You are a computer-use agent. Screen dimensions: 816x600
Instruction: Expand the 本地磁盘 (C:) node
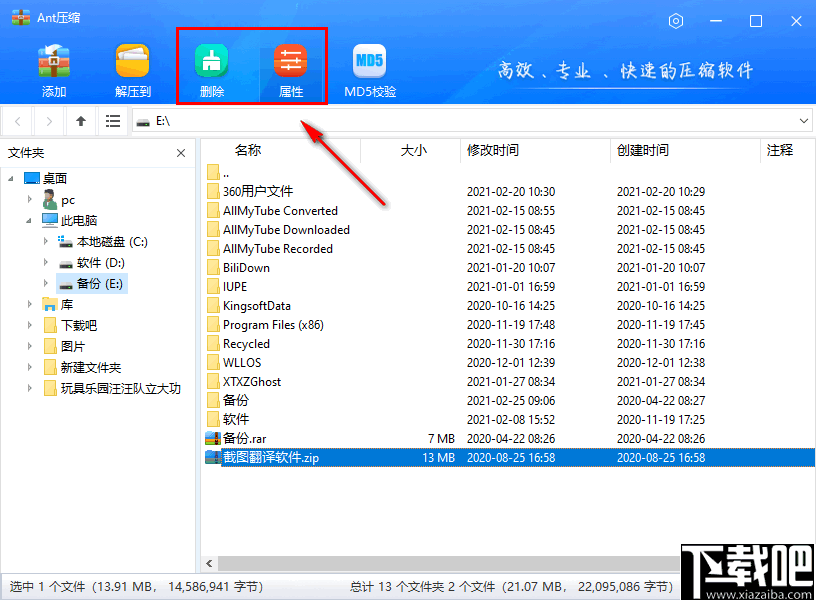46,241
